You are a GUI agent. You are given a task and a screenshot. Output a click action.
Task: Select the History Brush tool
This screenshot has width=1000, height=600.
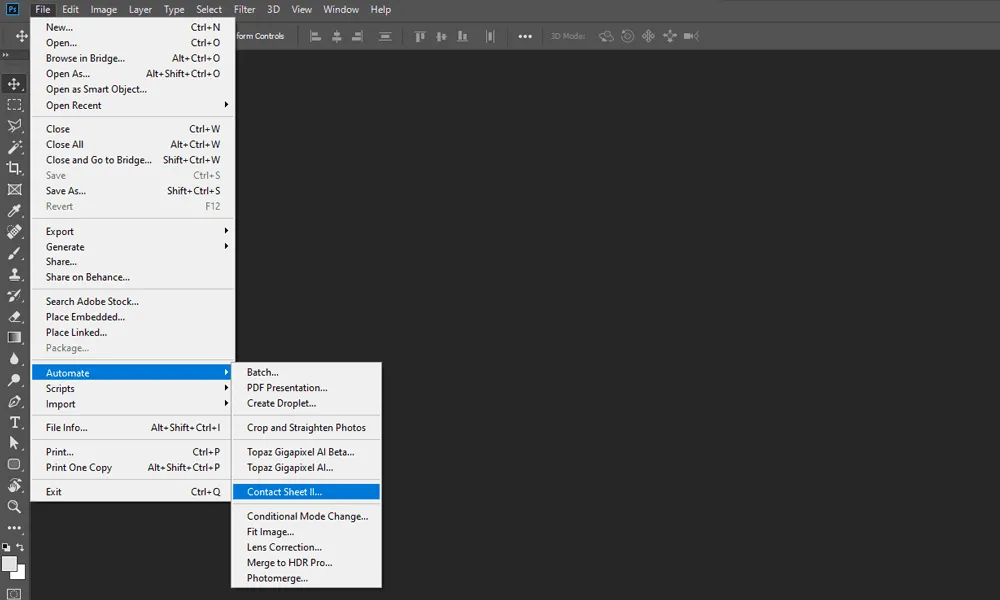(x=14, y=295)
